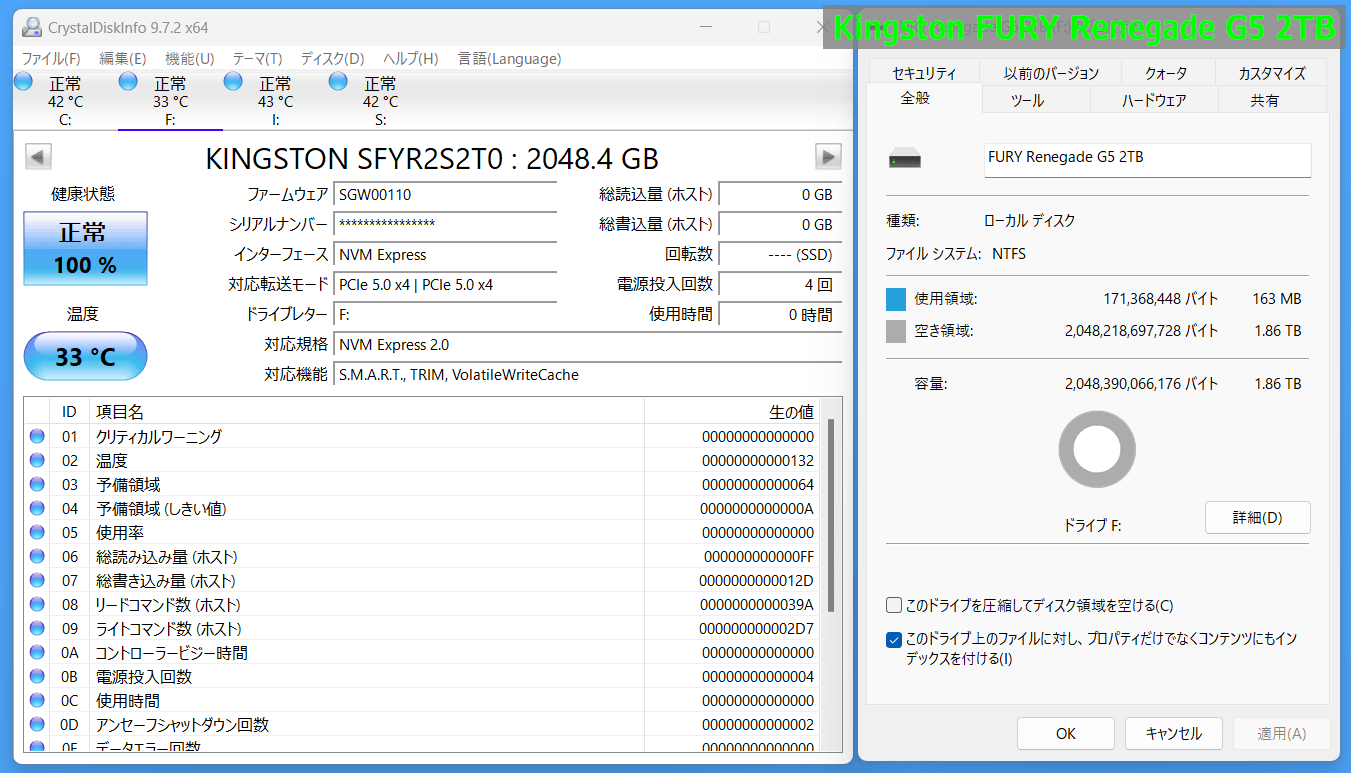Click the drive icon in properties dialog

[x=905, y=160]
